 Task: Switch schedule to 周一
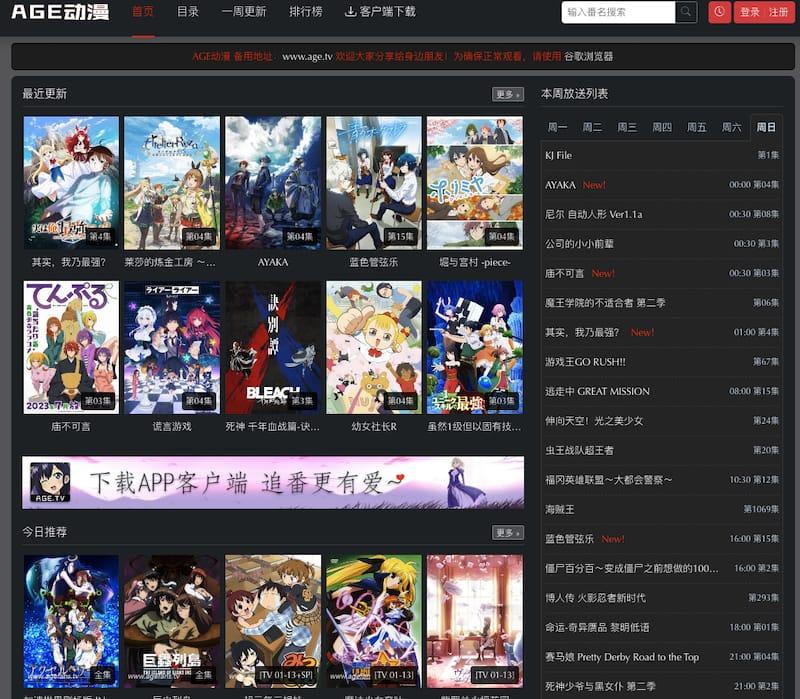point(557,127)
